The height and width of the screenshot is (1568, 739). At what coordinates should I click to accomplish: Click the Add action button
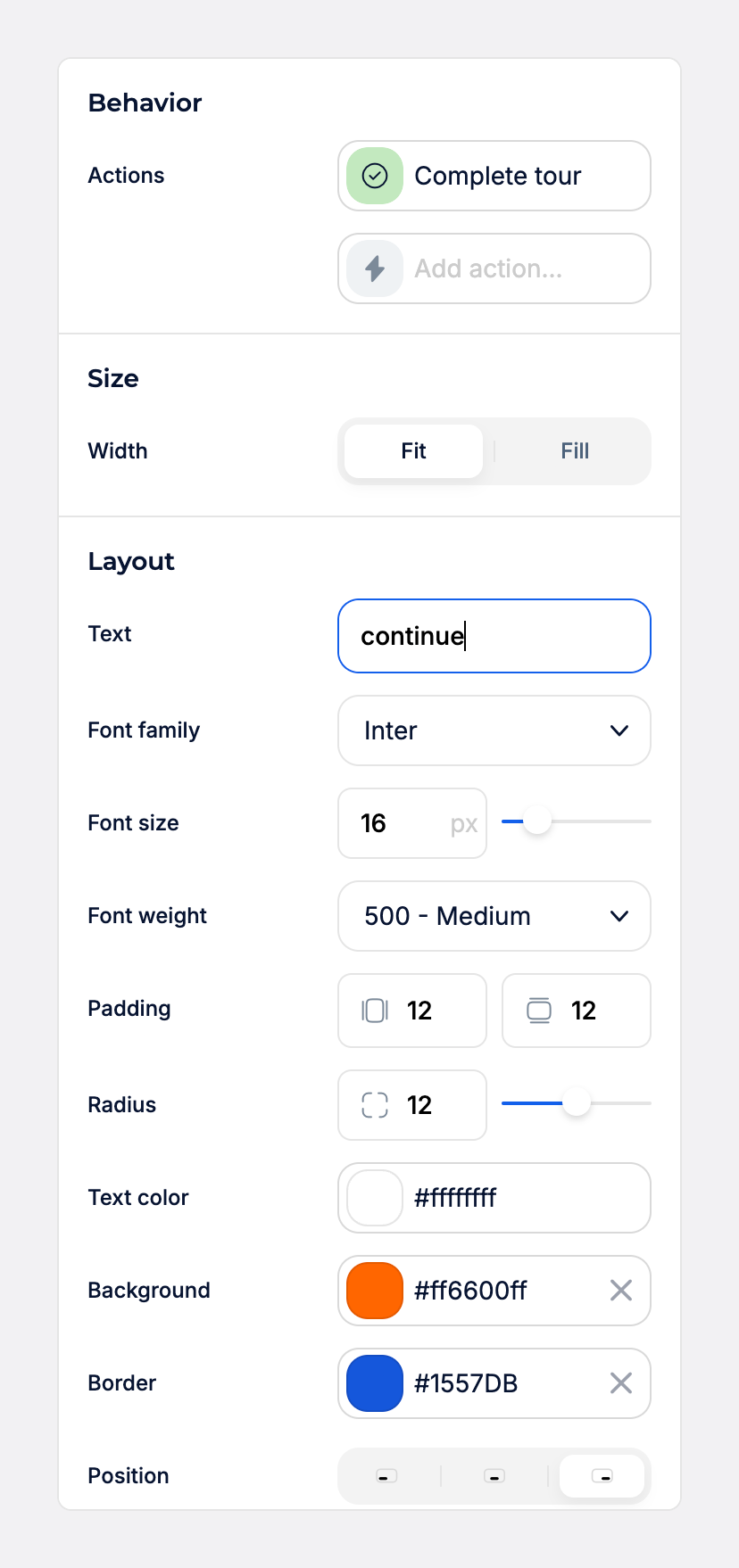494,268
